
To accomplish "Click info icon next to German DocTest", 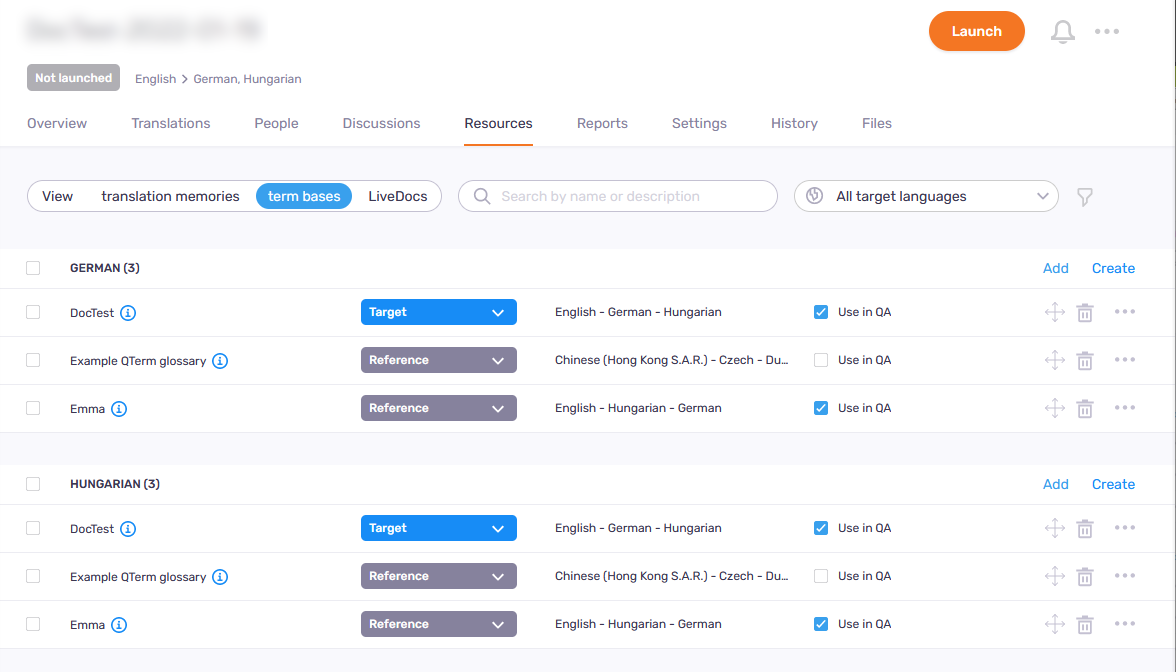I will coord(128,313).
